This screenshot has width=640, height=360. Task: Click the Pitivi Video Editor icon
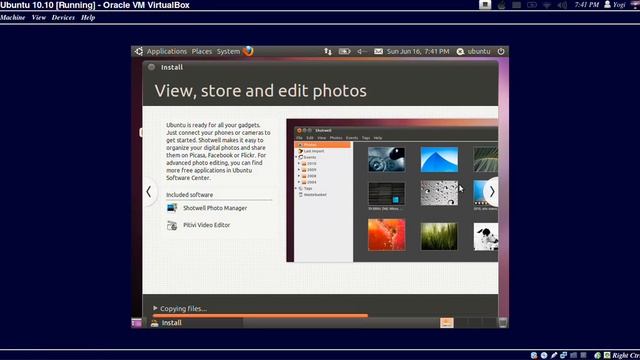(172, 225)
